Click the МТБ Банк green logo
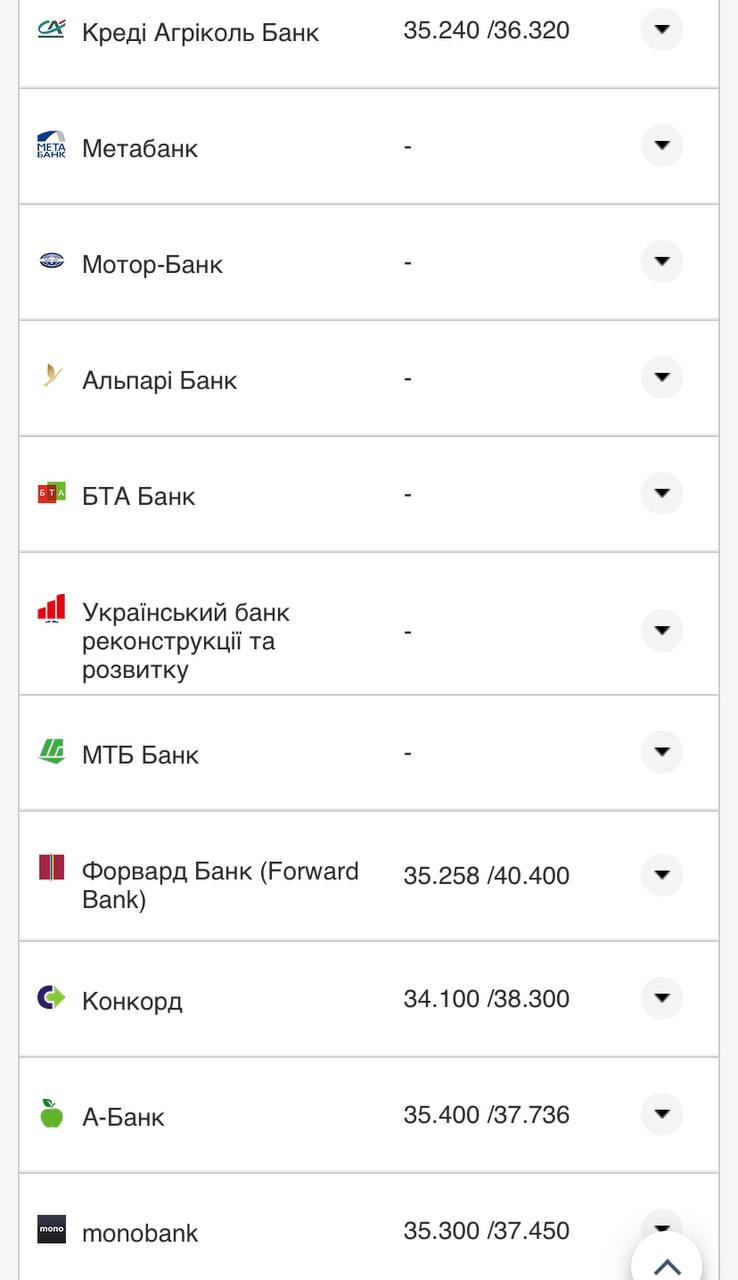This screenshot has height=1280, width=738. 51,751
